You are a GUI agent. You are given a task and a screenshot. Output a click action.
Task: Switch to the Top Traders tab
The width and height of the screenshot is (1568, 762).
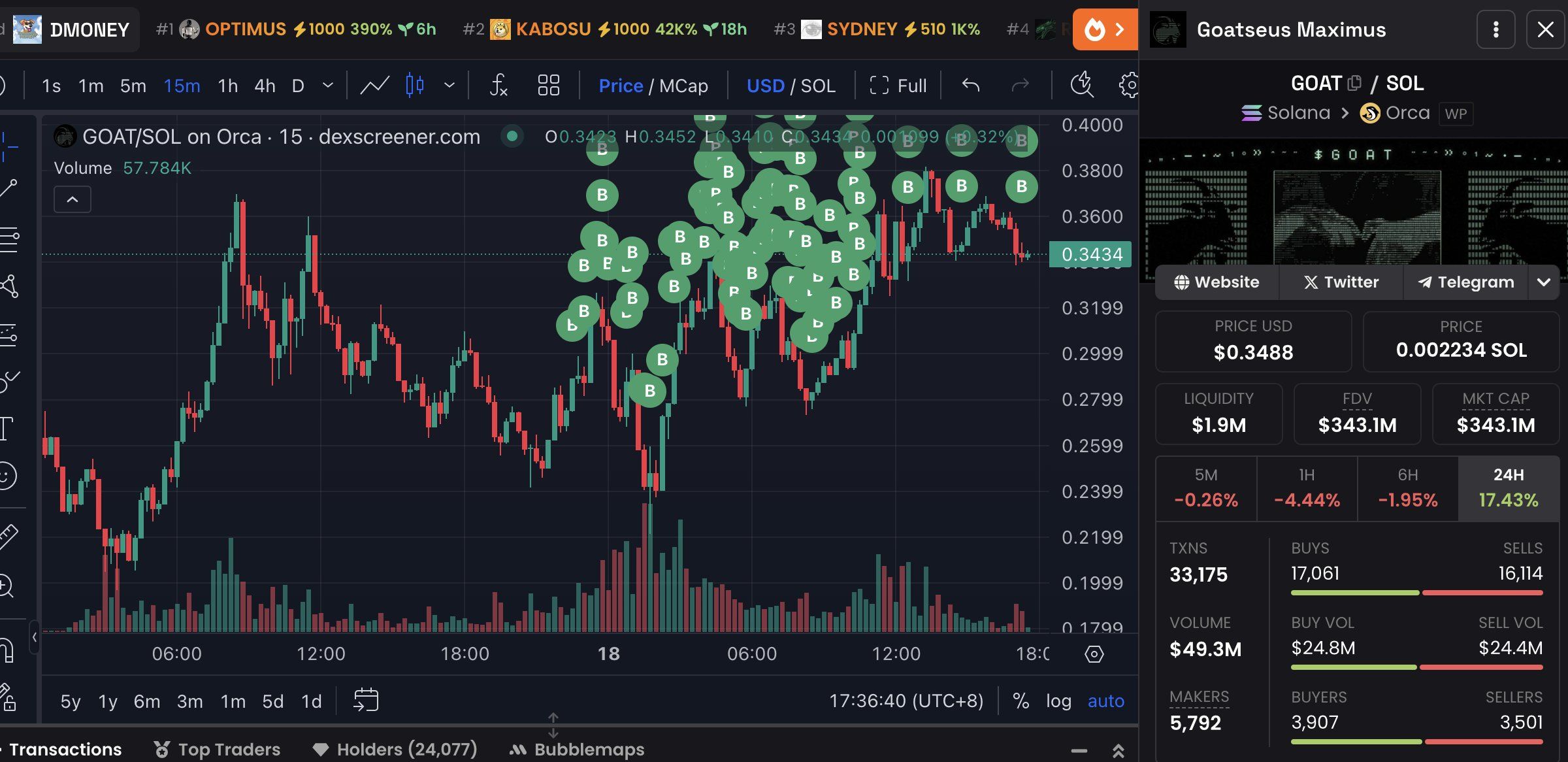coord(229,749)
